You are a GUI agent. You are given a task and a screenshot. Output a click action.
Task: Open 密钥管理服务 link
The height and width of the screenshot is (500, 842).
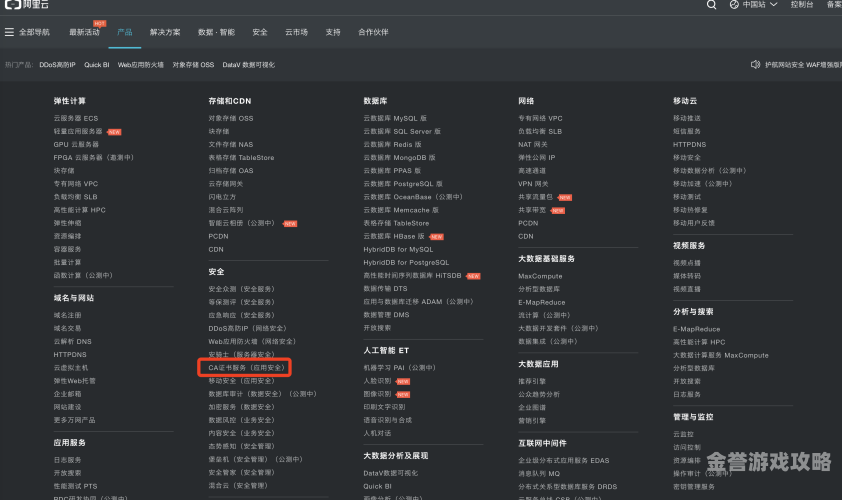pyautogui.click(x=694, y=487)
